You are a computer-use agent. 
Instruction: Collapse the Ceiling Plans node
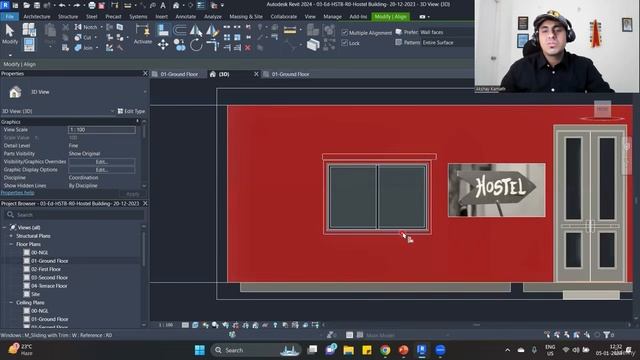pyautogui.click(x=11, y=302)
